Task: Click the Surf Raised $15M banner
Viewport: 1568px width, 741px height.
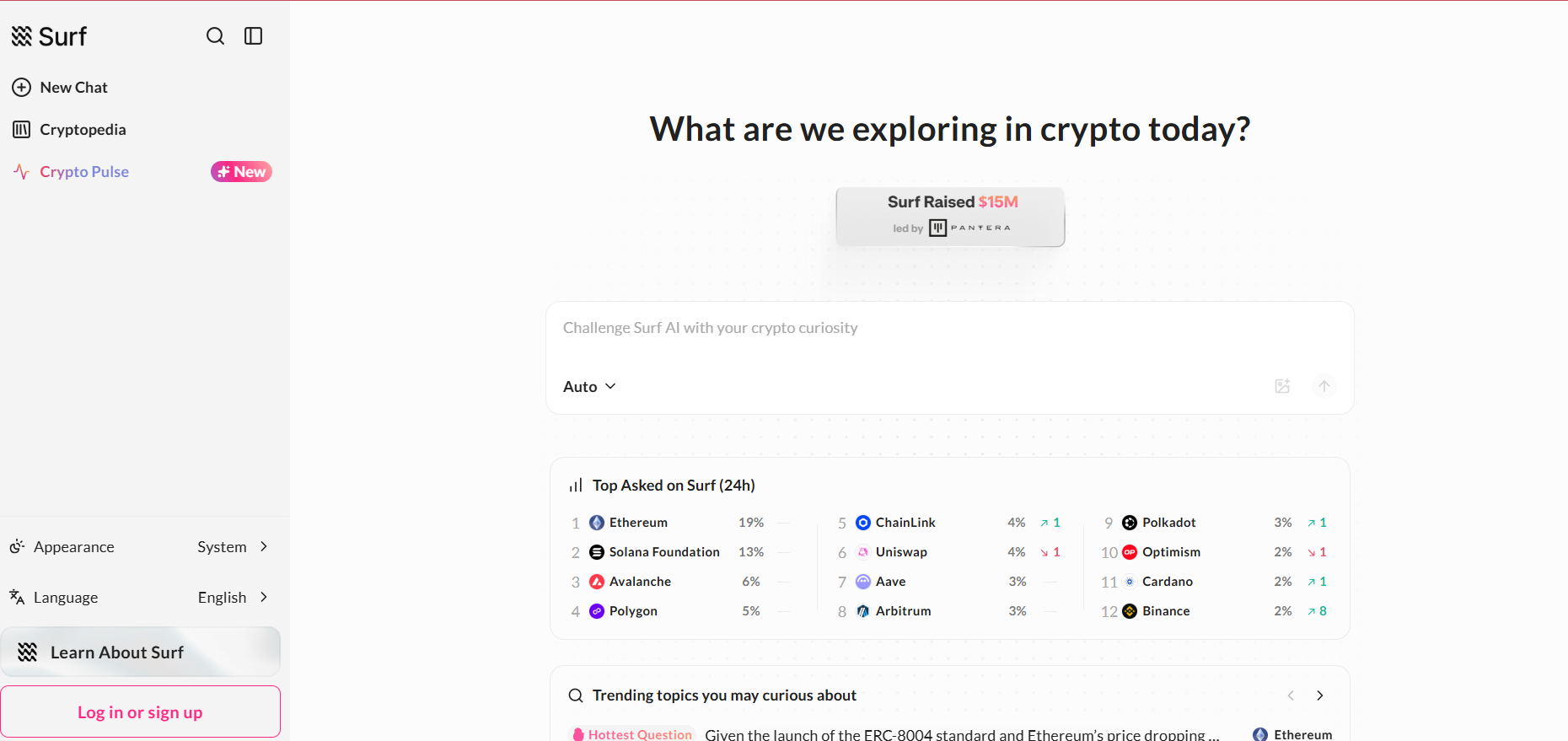Action: (950, 217)
